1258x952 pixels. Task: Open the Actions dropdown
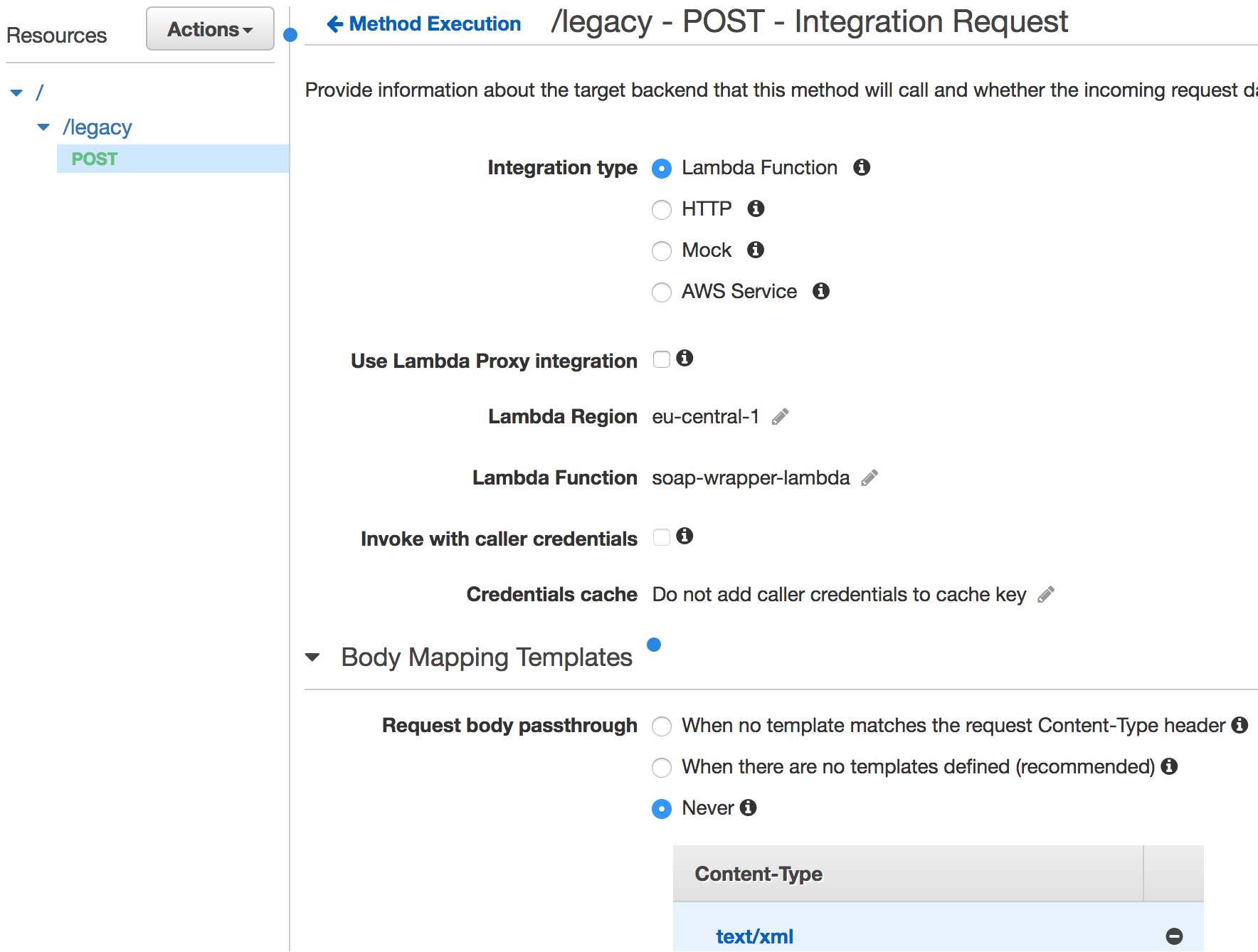pyautogui.click(x=210, y=29)
